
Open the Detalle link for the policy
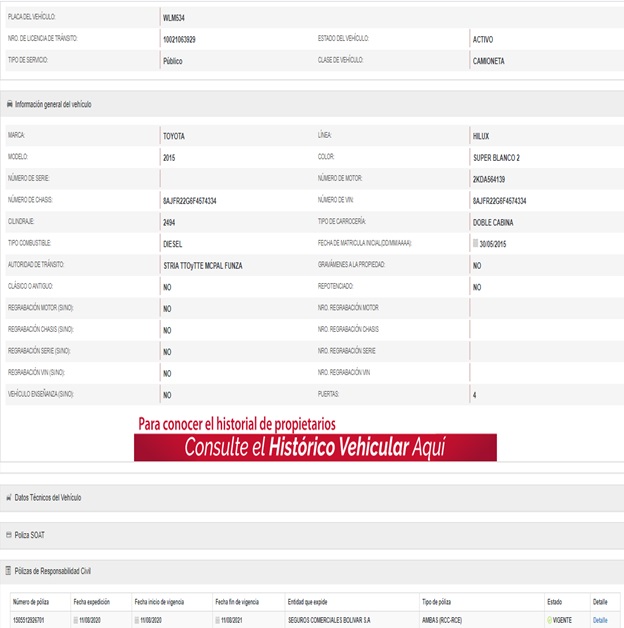click(x=600, y=620)
